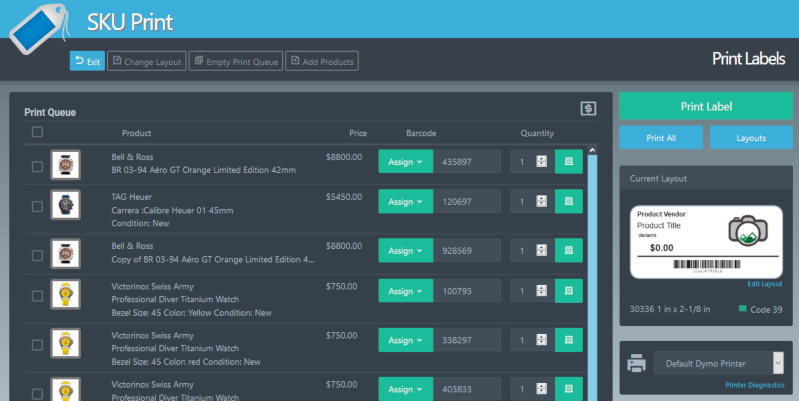Adjust quantity stepper for TAG Heuer Carrera row
Viewport: 799px width, 401px height.
click(x=541, y=201)
